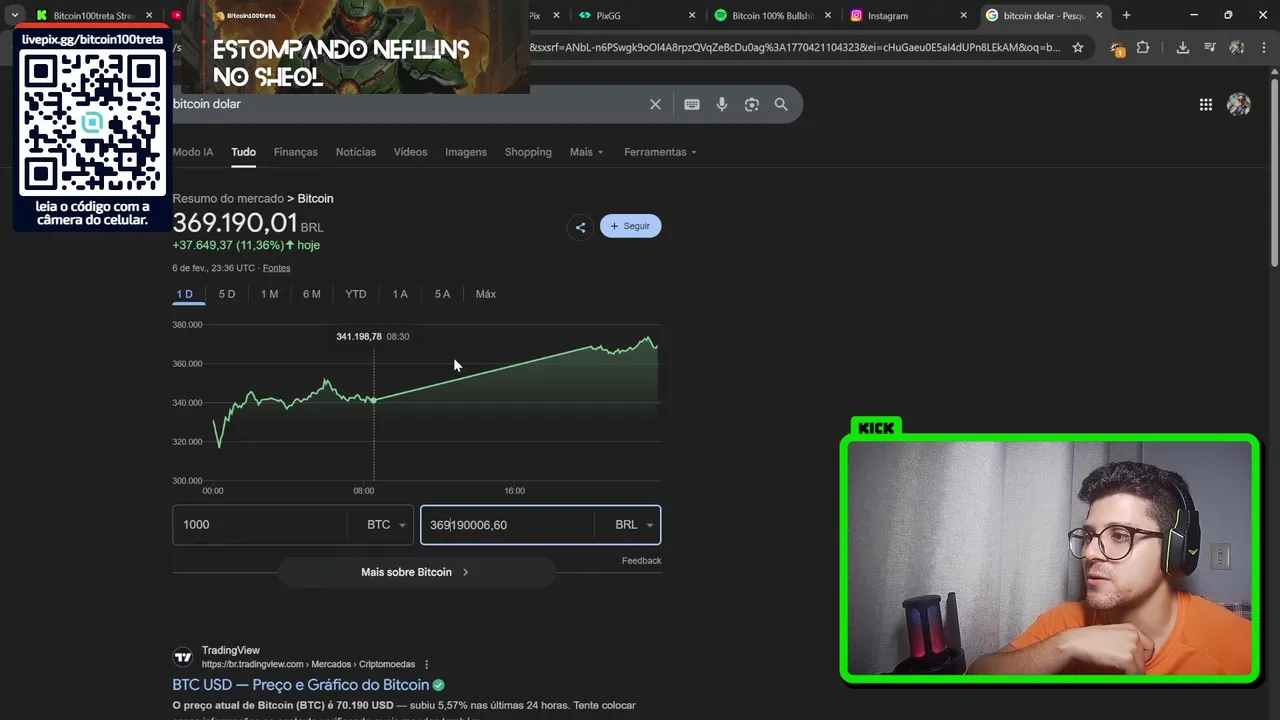Open the Google apps grid
Image resolution: width=1280 pixels, height=720 pixels.
(x=1206, y=105)
